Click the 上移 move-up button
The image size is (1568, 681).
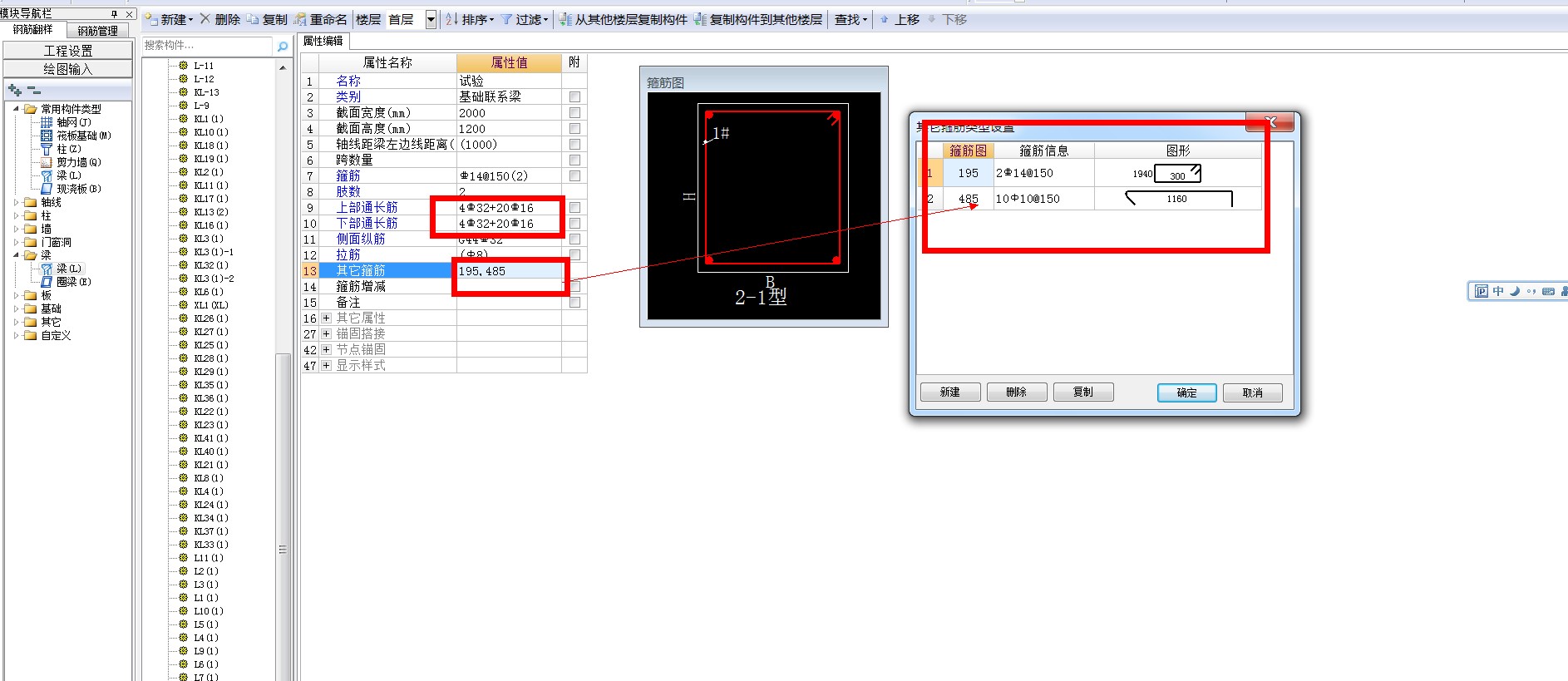coord(900,19)
